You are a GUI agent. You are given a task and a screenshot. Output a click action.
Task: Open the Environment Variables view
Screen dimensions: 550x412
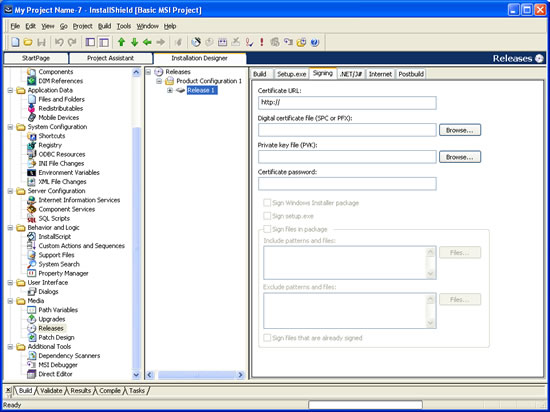click(69, 173)
